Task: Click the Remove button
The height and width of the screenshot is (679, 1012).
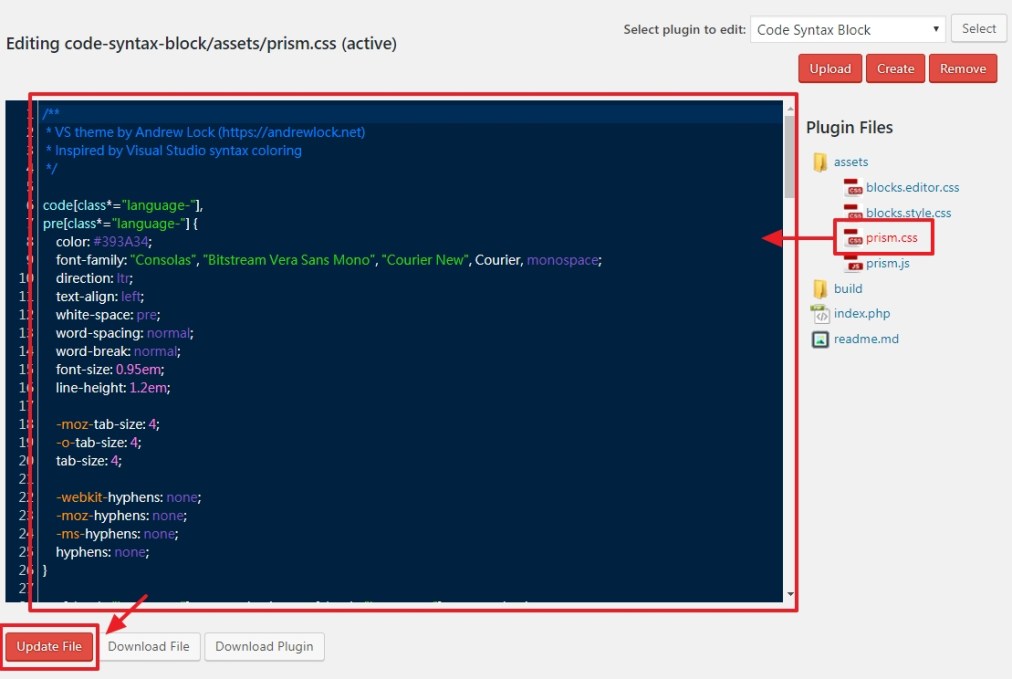Action: pyautogui.click(x=962, y=68)
